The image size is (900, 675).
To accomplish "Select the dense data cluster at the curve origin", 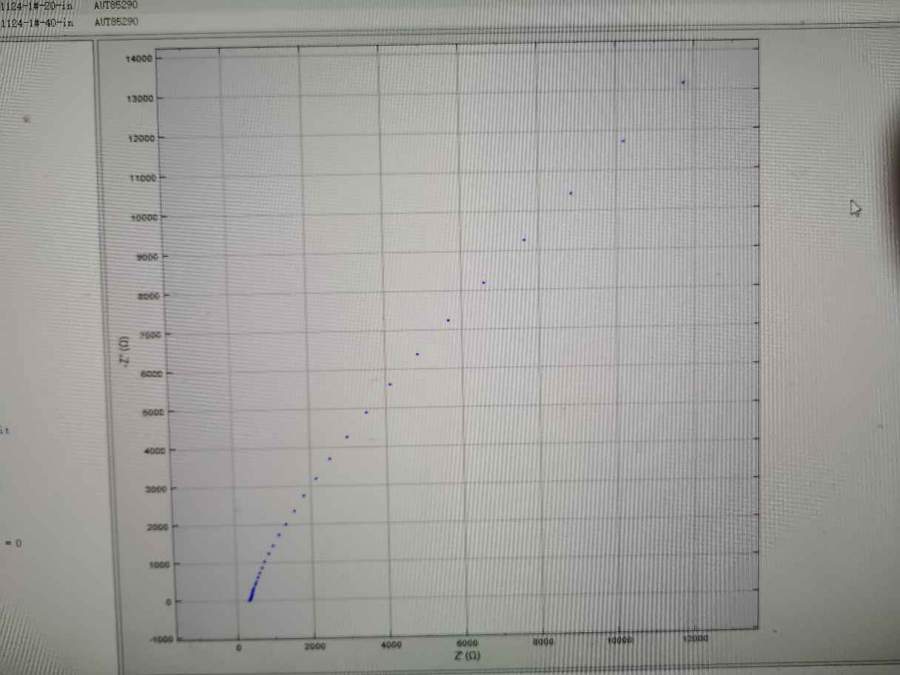I will point(253,591).
